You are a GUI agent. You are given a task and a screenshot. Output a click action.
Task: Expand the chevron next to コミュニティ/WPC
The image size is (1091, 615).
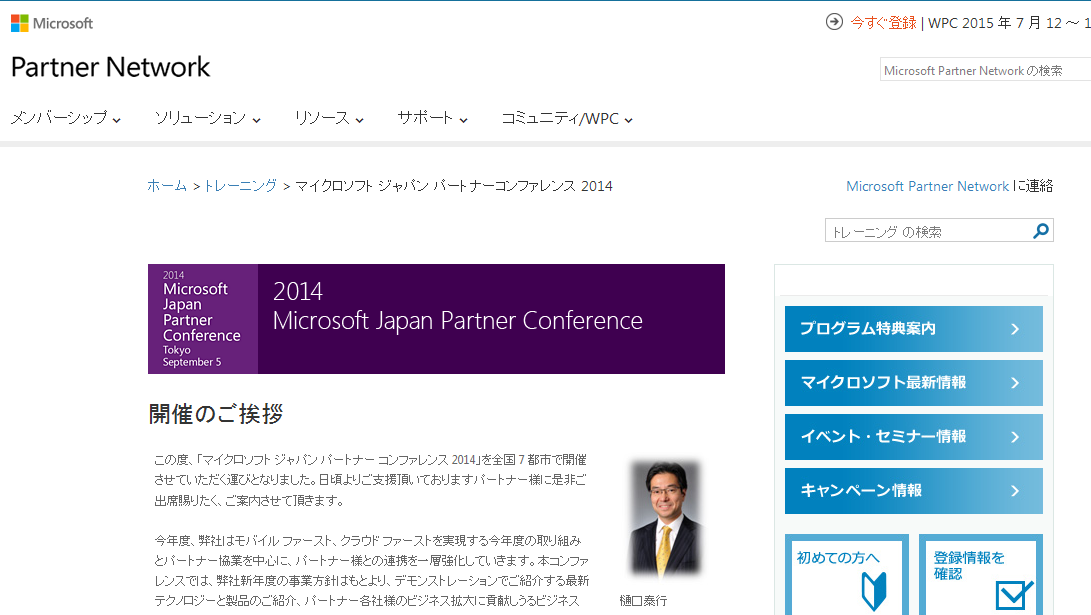(628, 120)
